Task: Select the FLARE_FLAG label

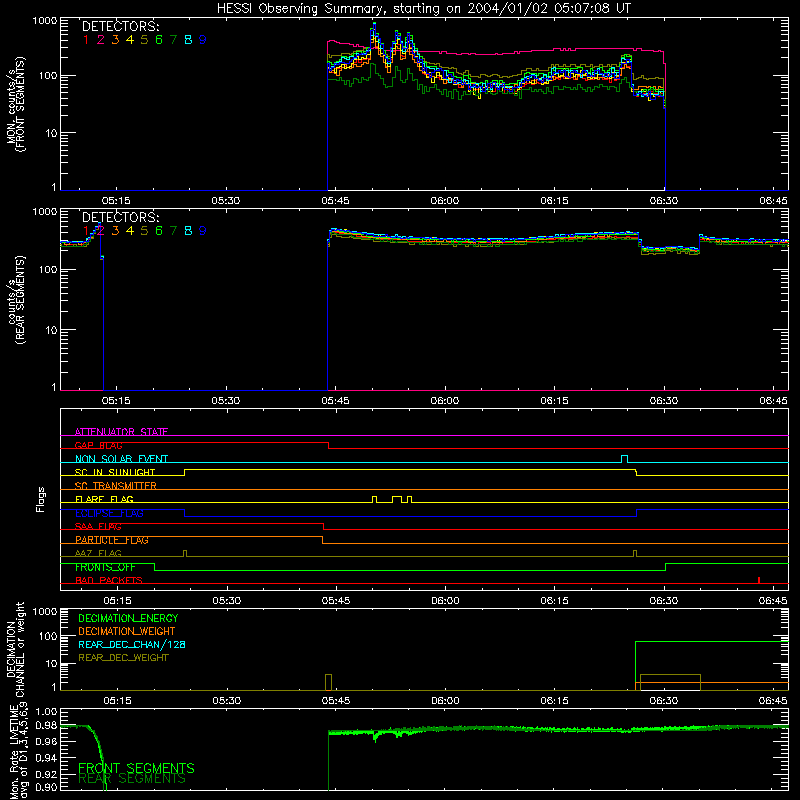Action: (x=104, y=499)
